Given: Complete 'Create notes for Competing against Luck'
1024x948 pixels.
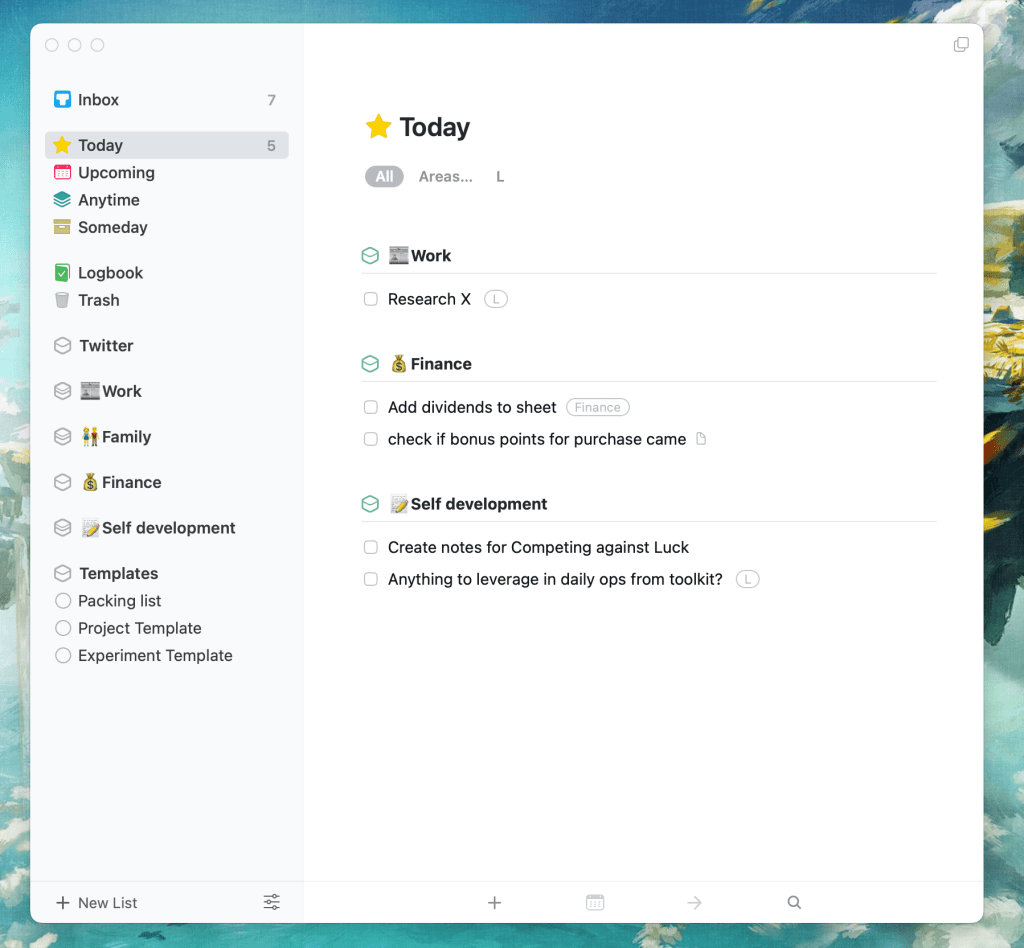Looking at the screenshot, I should 370,547.
